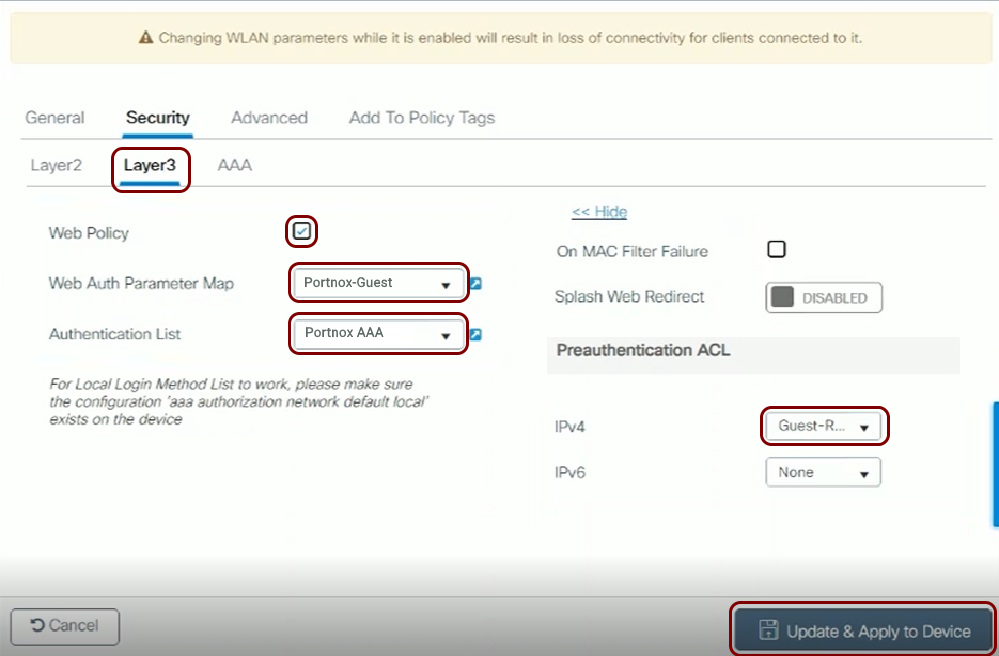Expand the IPv6 Preauthentication ACL dropdown

pyautogui.click(x=822, y=472)
